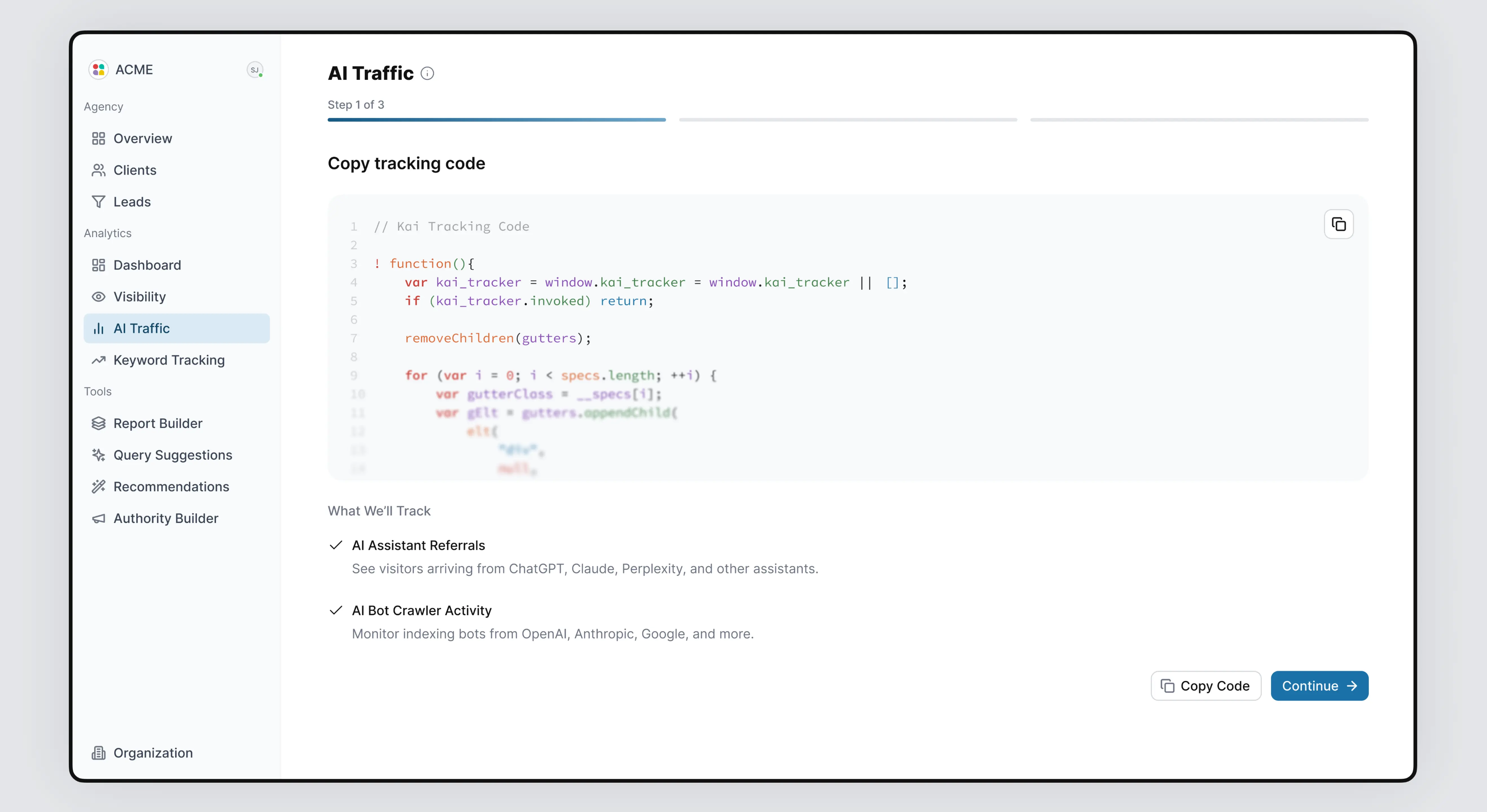Click the Leads funnel icon
The image size is (1487, 812).
(x=99, y=201)
